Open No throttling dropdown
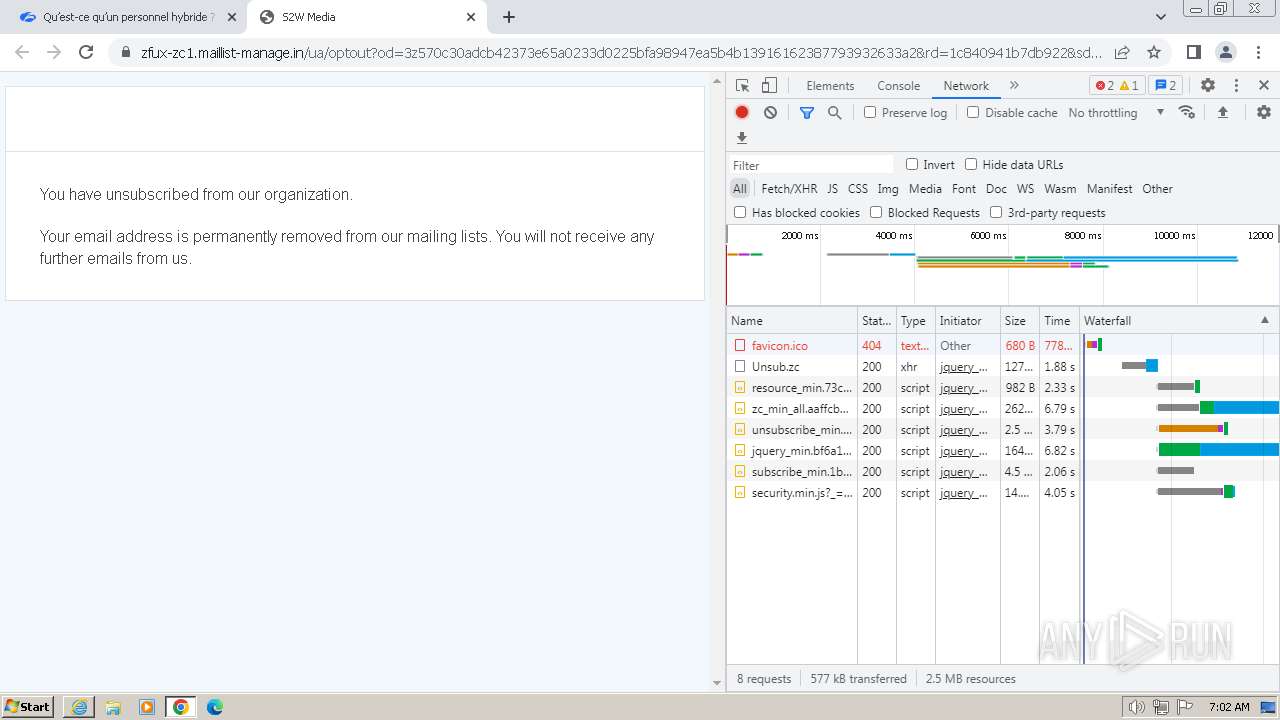Screen dimensions: 1280x720 point(1116,113)
